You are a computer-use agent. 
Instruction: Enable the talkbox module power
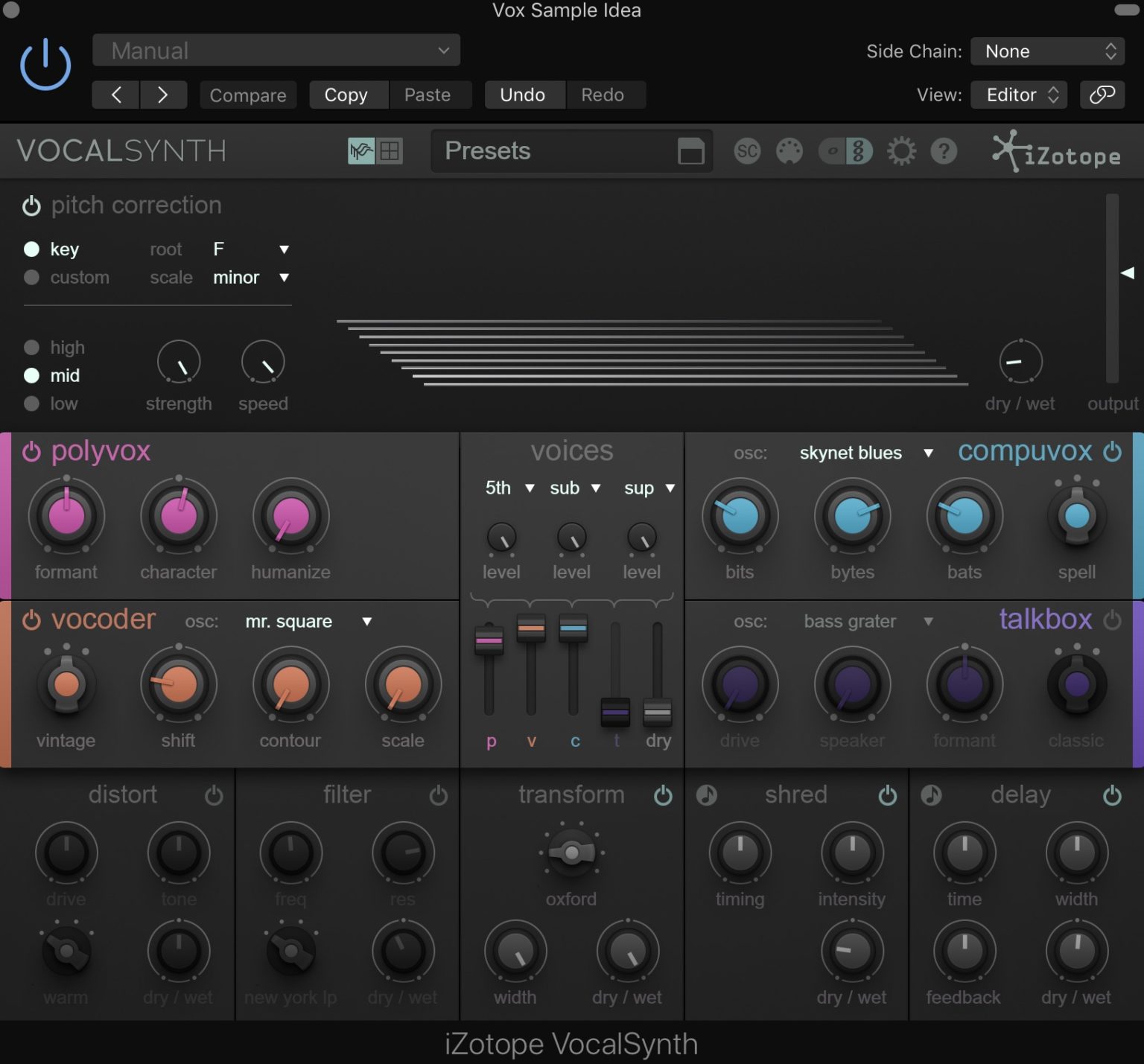(1113, 619)
